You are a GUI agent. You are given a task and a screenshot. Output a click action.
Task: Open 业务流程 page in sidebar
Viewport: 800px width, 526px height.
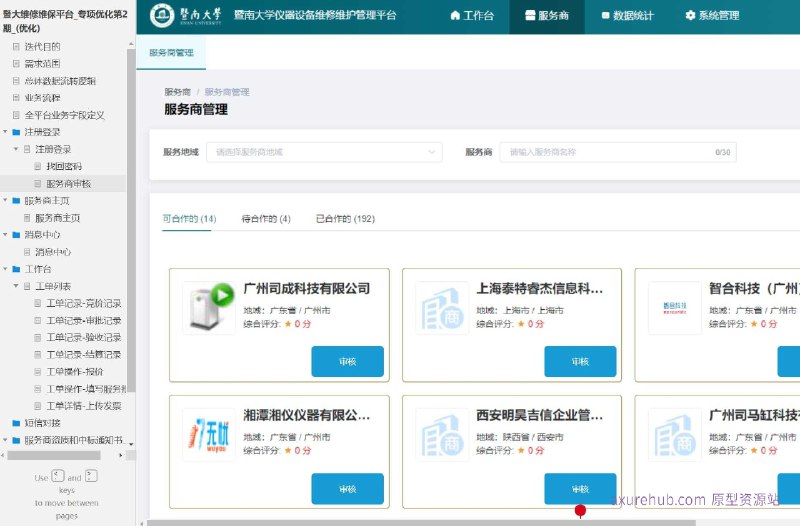pyautogui.click(x=42, y=98)
